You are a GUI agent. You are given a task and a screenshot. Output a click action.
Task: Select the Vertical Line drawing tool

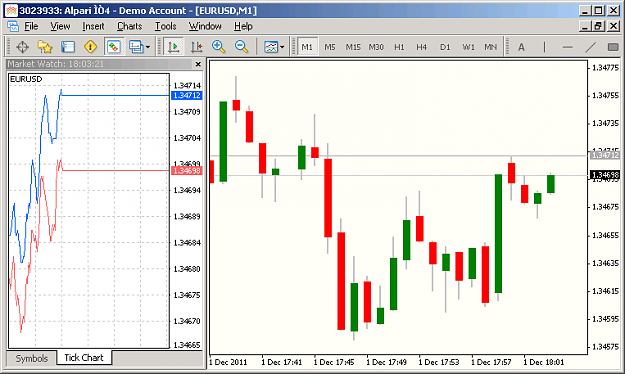544,47
